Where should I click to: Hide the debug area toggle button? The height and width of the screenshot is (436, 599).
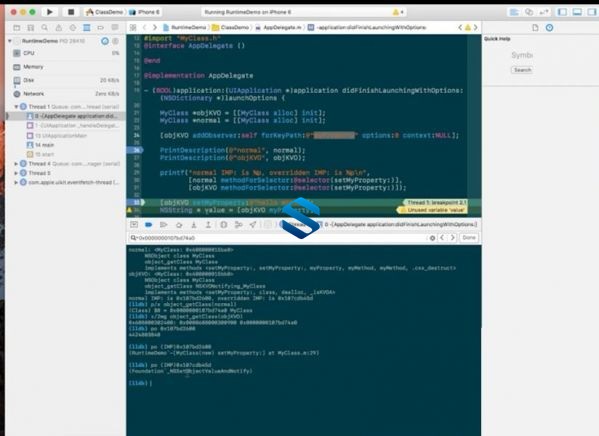tap(134, 225)
